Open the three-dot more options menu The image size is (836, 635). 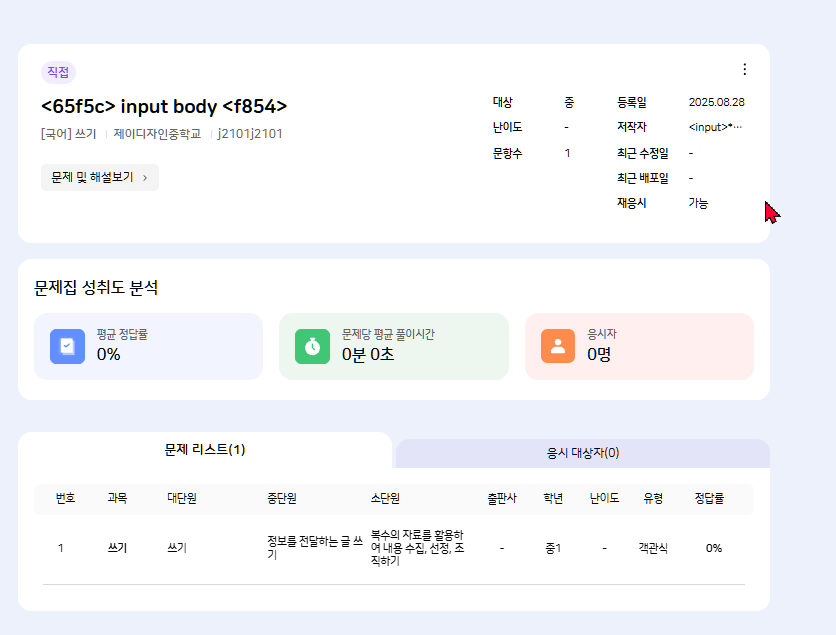[744, 69]
